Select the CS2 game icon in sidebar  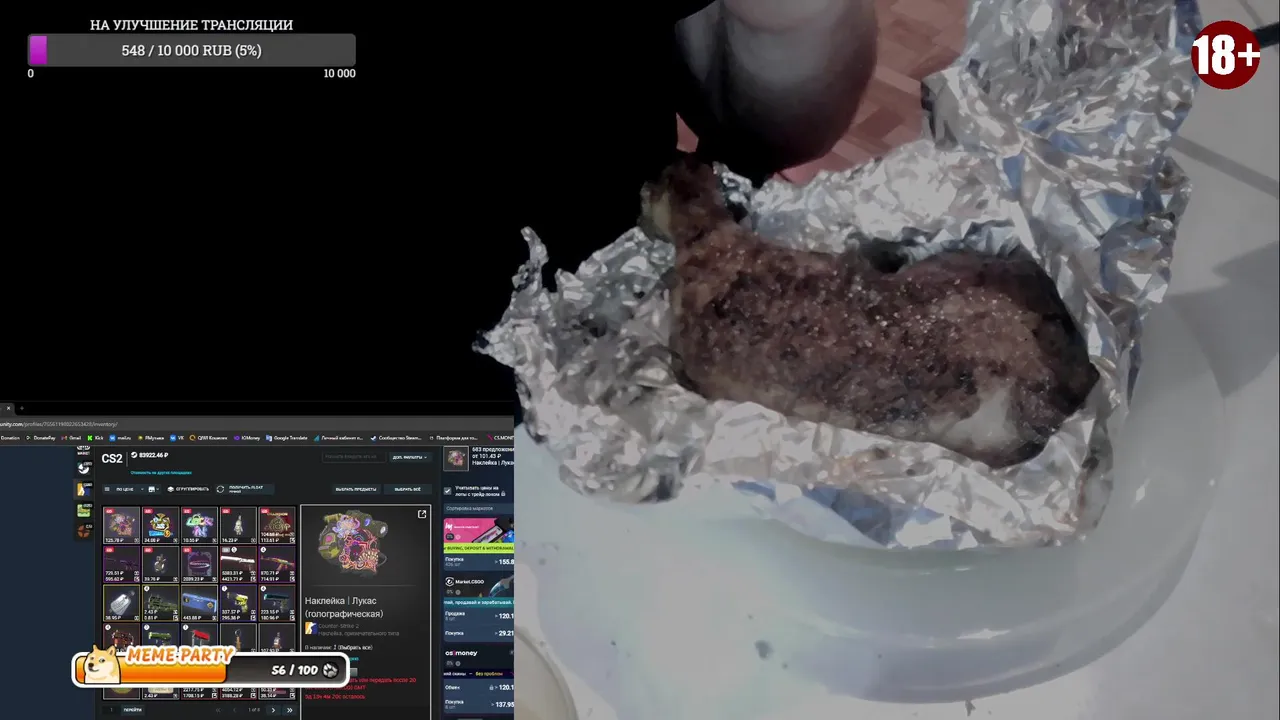pos(84,490)
